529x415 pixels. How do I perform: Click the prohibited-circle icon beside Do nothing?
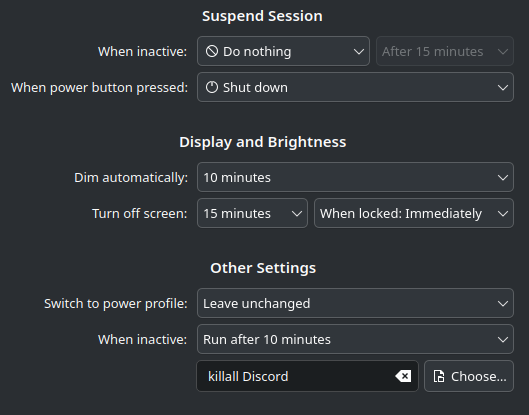point(212,51)
